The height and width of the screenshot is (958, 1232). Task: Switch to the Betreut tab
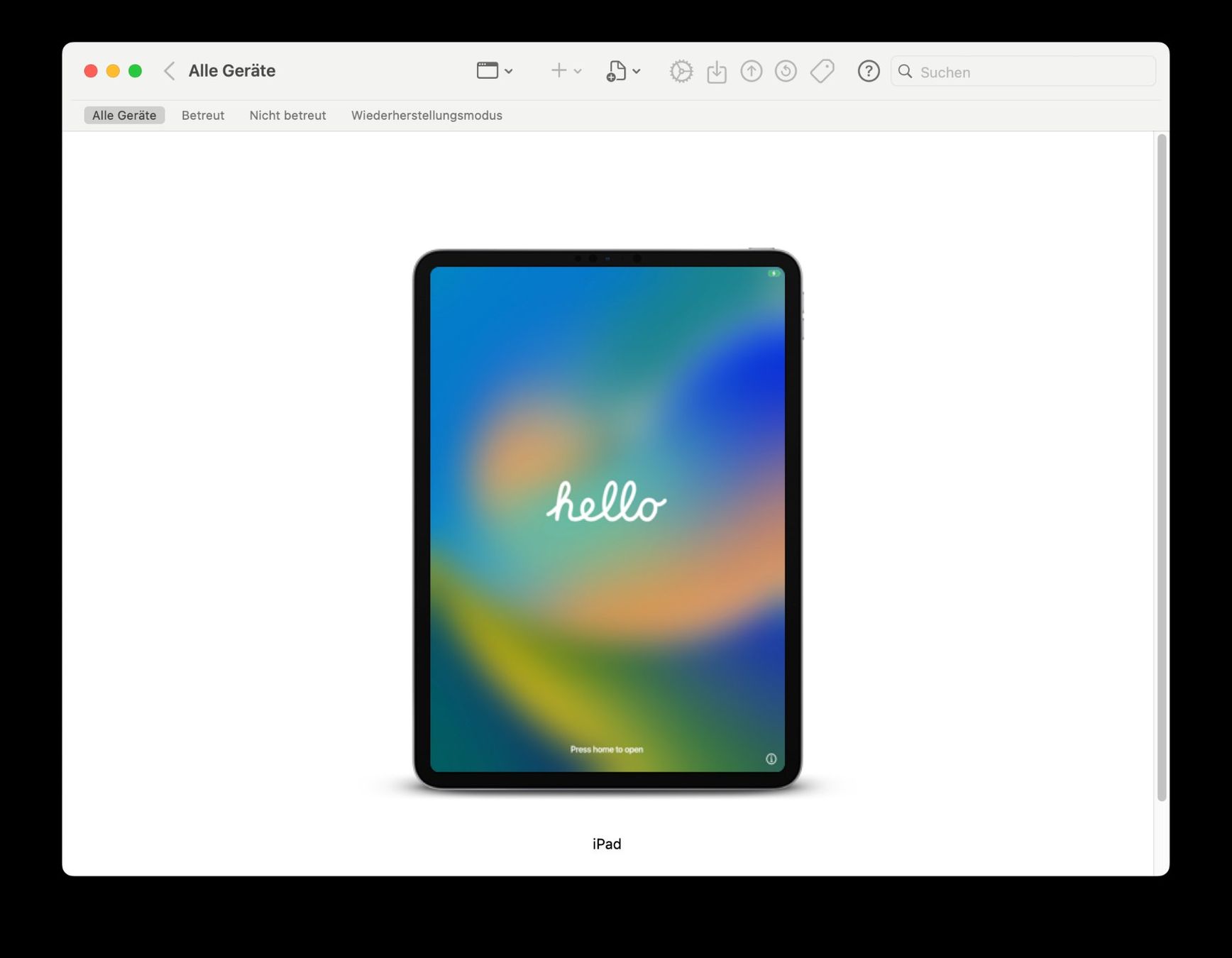coord(203,115)
